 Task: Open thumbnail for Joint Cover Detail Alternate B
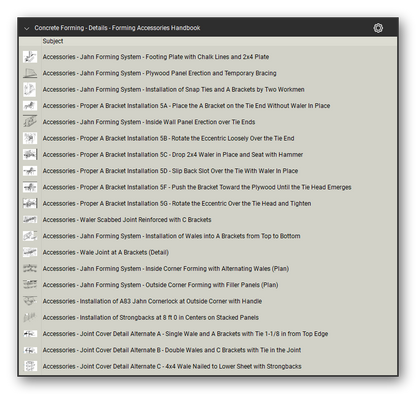click(x=30, y=350)
